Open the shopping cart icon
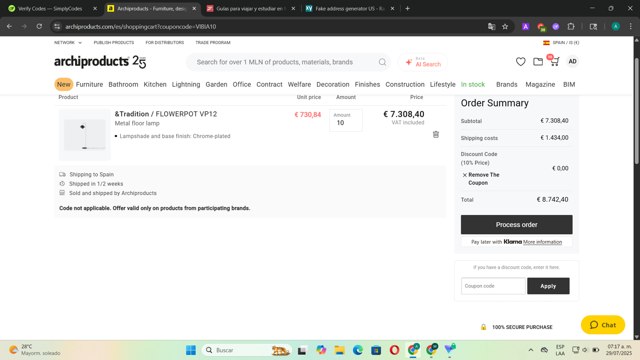The height and width of the screenshot is (360, 640). [554, 62]
